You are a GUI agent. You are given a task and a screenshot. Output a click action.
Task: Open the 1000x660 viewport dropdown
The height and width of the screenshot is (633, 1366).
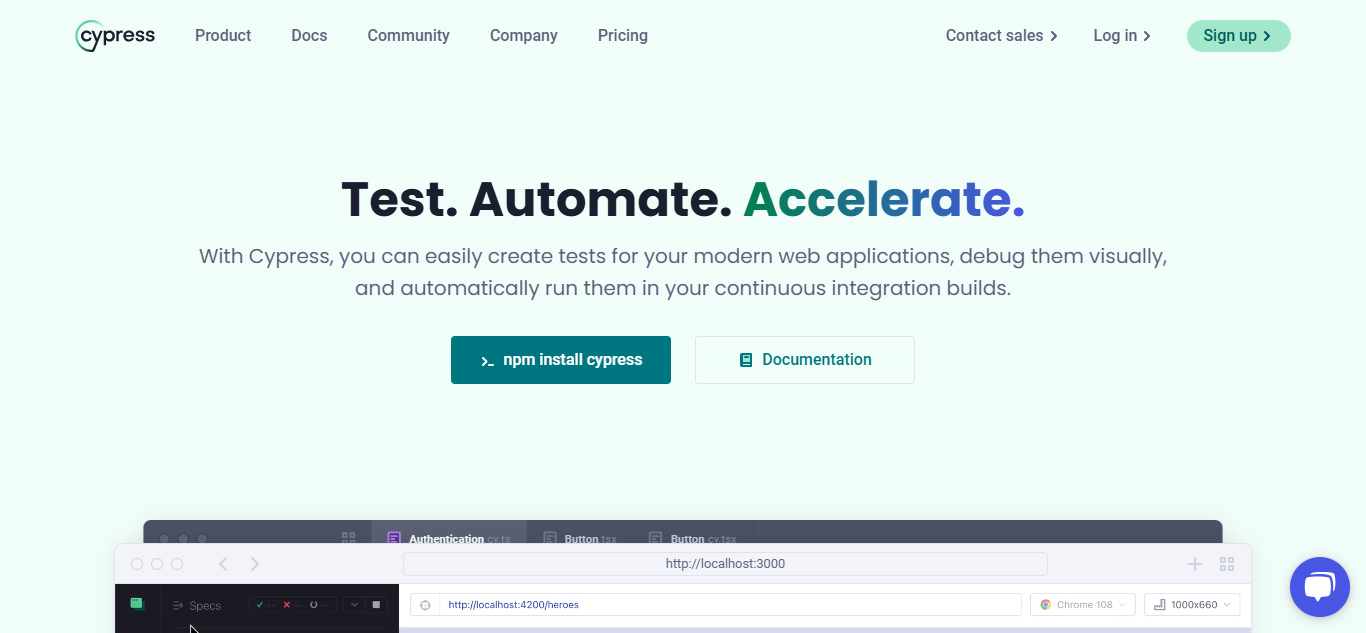1191,605
